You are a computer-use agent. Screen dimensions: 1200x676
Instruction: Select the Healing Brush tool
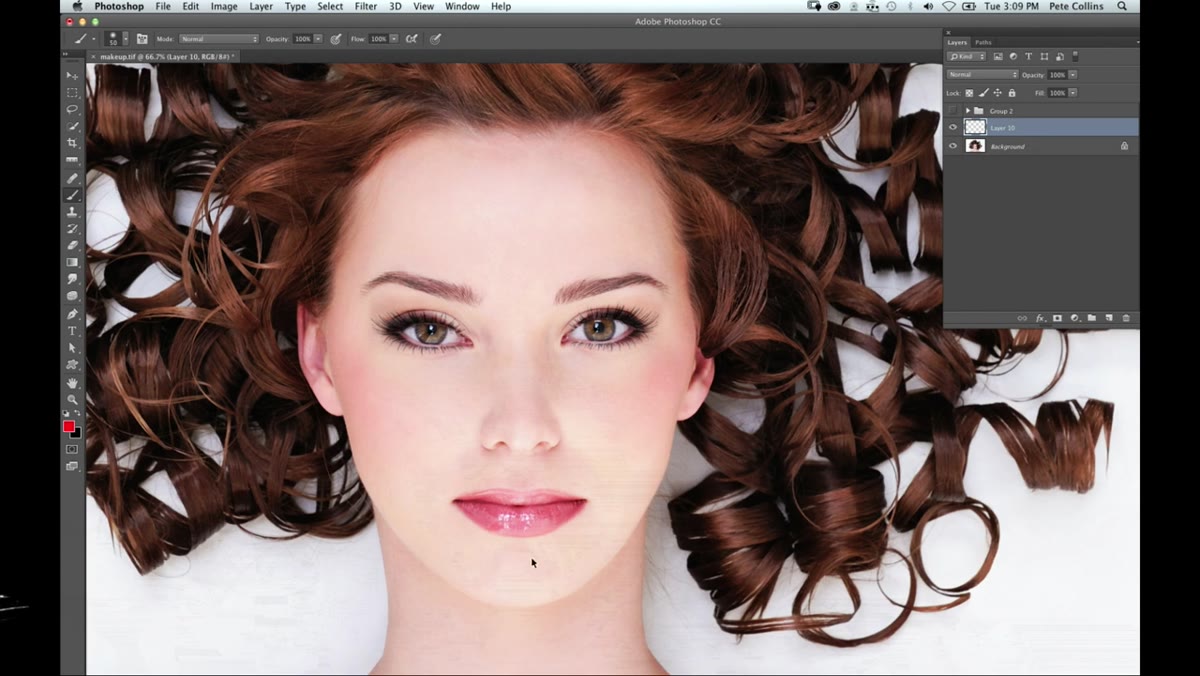[x=72, y=179]
